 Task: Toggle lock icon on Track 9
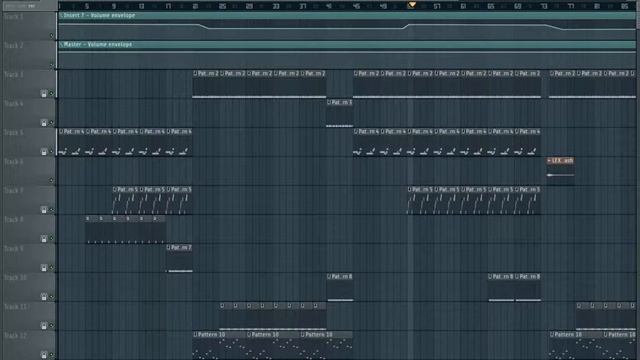coord(44,268)
